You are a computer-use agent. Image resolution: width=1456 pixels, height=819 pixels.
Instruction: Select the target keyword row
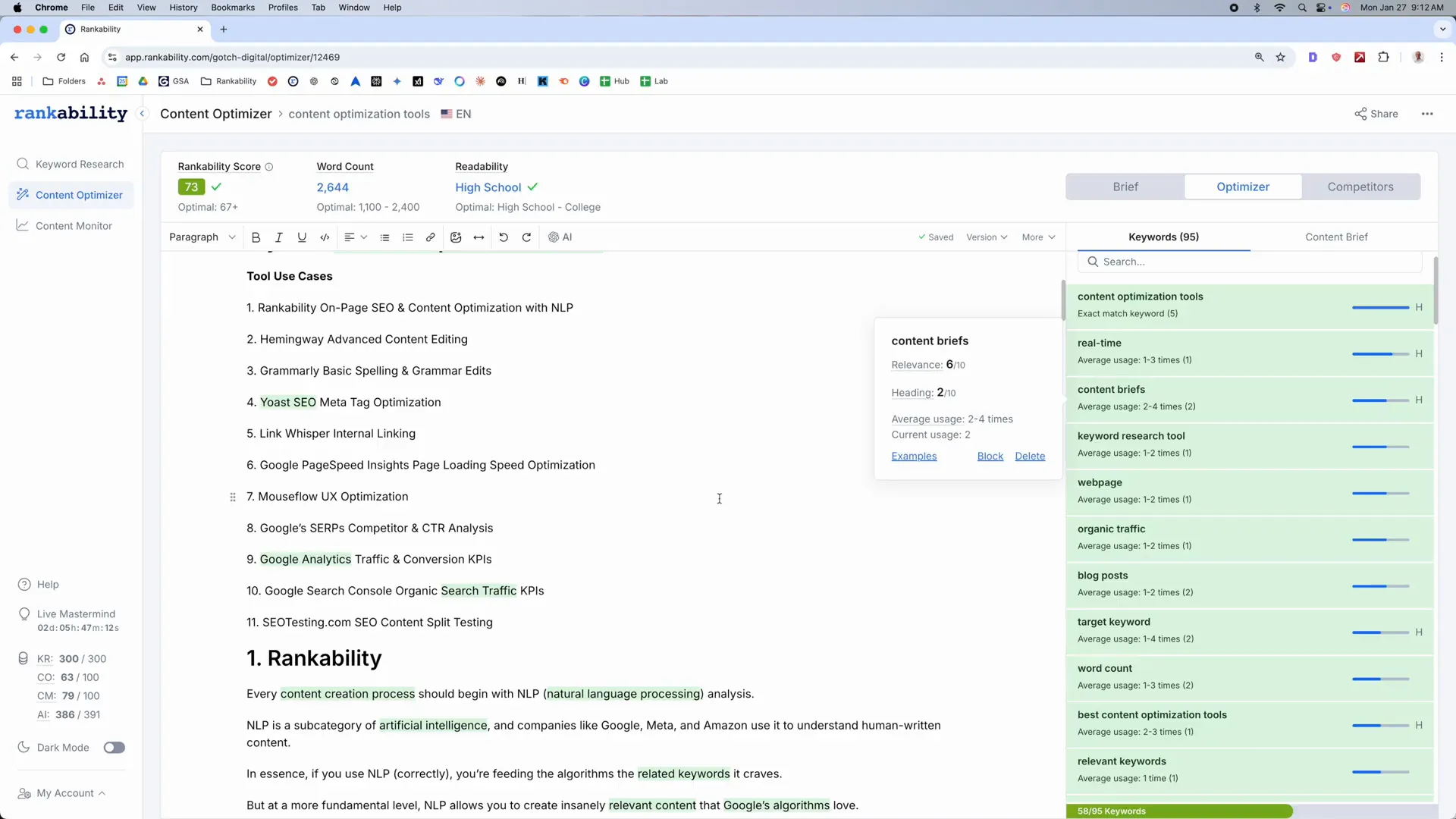pos(1249,630)
